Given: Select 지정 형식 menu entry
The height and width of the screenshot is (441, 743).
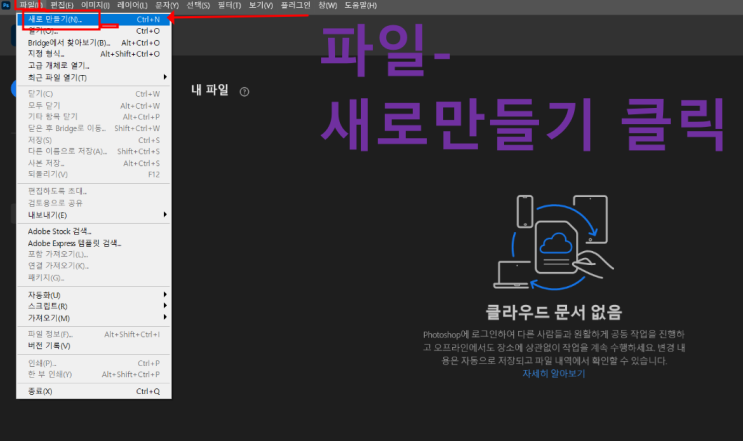Looking at the screenshot, I should [94, 54].
